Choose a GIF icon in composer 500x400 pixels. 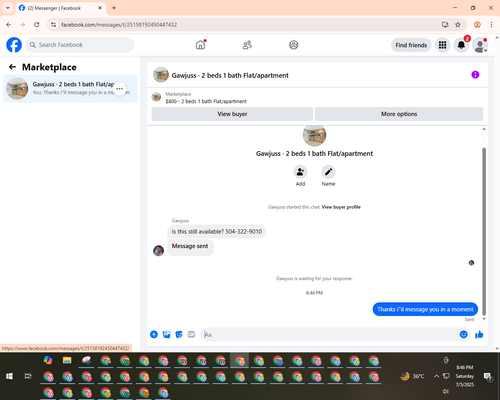pos(191,334)
